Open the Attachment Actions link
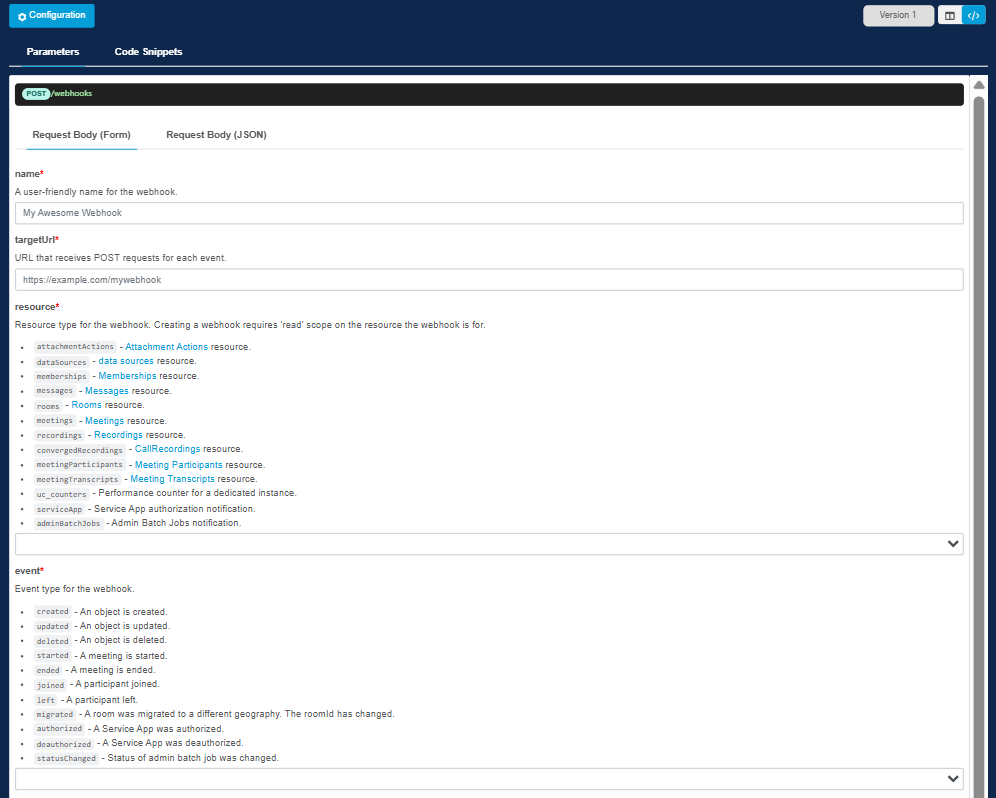This screenshot has height=798, width=996. click(166, 347)
